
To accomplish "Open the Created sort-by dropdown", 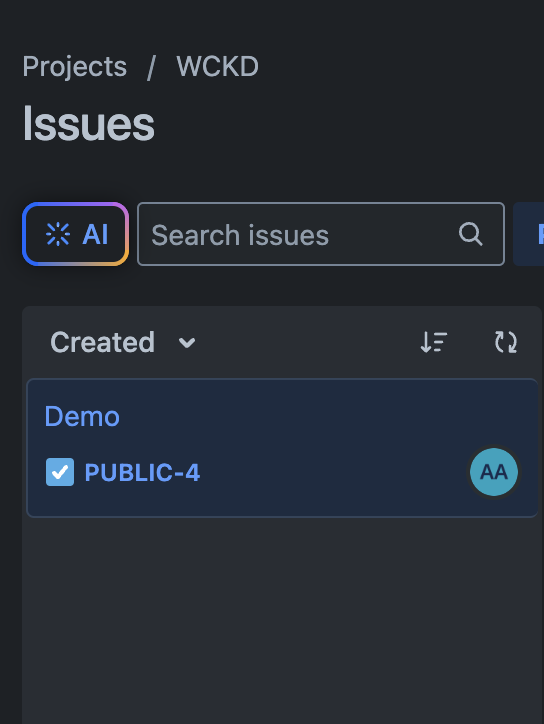I will pos(123,343).
